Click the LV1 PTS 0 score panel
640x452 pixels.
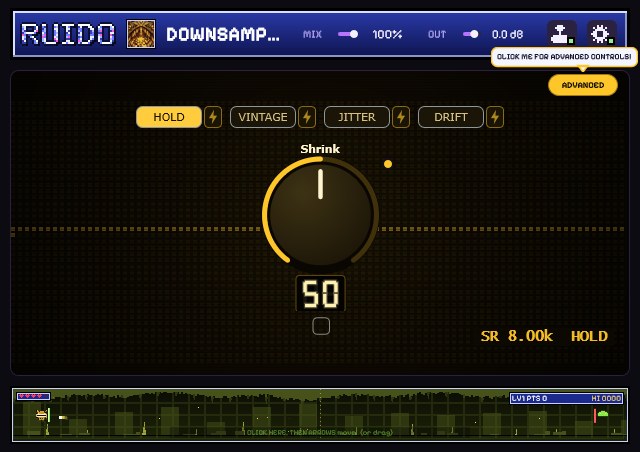click(567, 398)
